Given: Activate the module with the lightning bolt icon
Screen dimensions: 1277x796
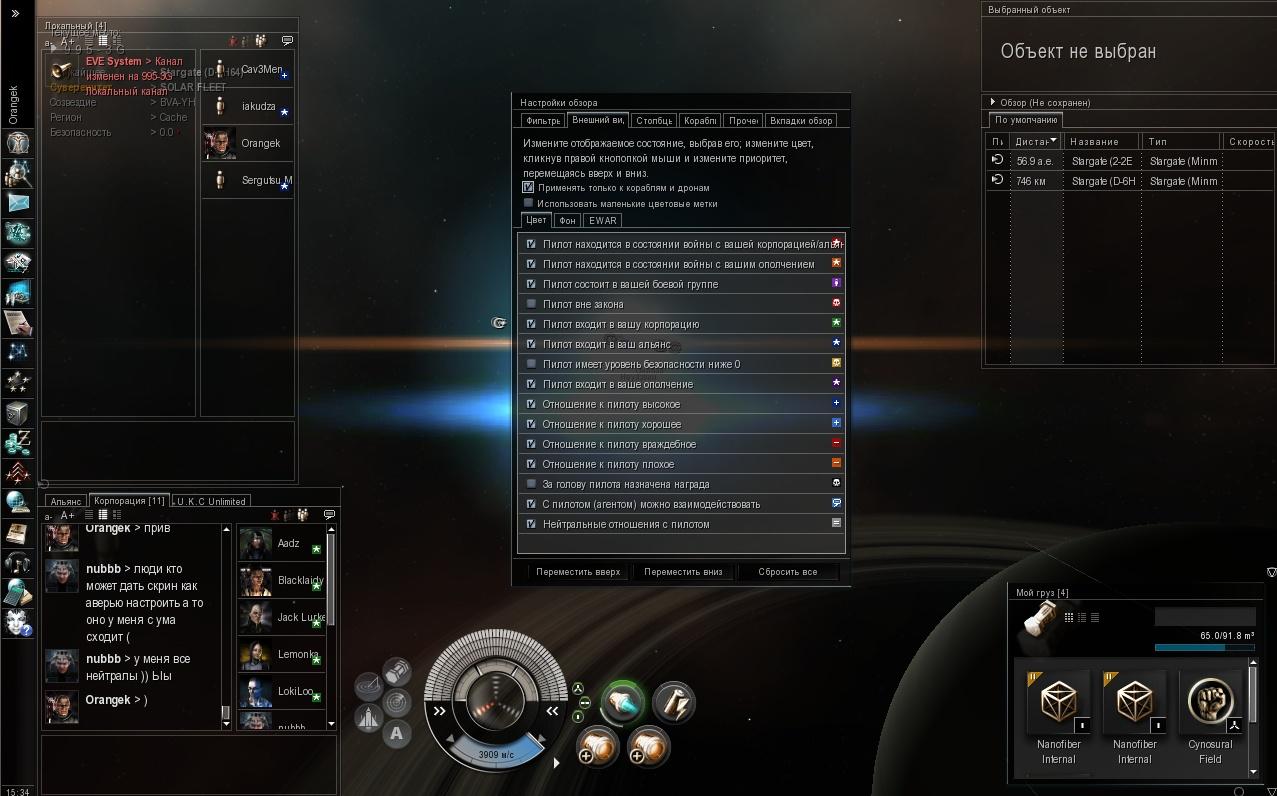Looking at the screenshot, I should [674, 703].
